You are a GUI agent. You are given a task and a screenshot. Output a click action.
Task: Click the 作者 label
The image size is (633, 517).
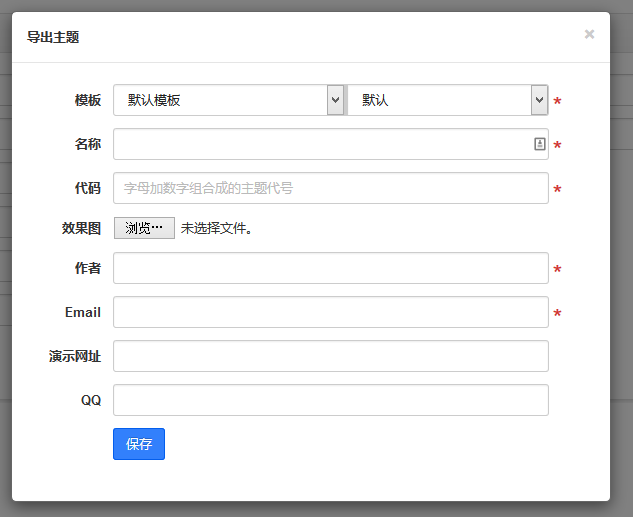88,268
